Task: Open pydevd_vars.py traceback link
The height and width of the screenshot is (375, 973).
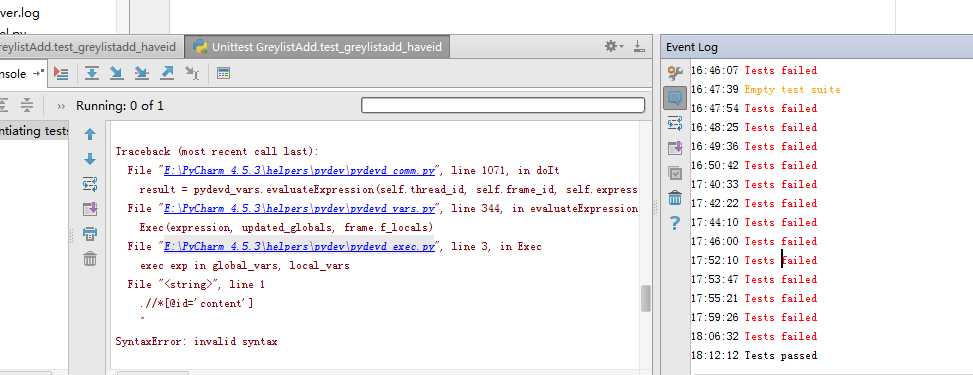Action: 299,208
